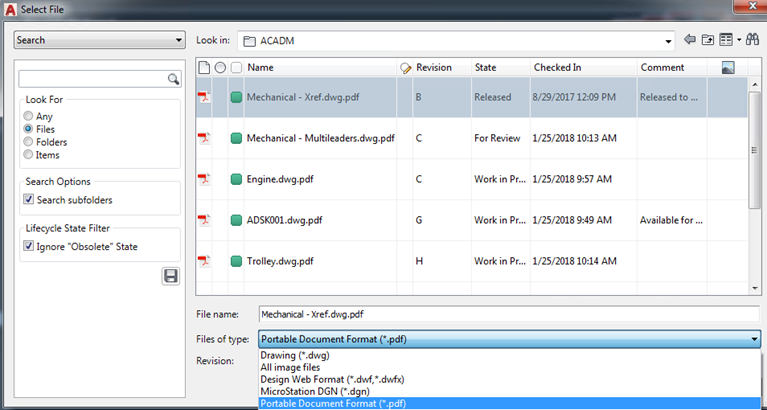Screen dimensions: 767x410
Task: Toggle the Search subfolders checkbox
Action: pyautogui.click(x=29, y=199)
